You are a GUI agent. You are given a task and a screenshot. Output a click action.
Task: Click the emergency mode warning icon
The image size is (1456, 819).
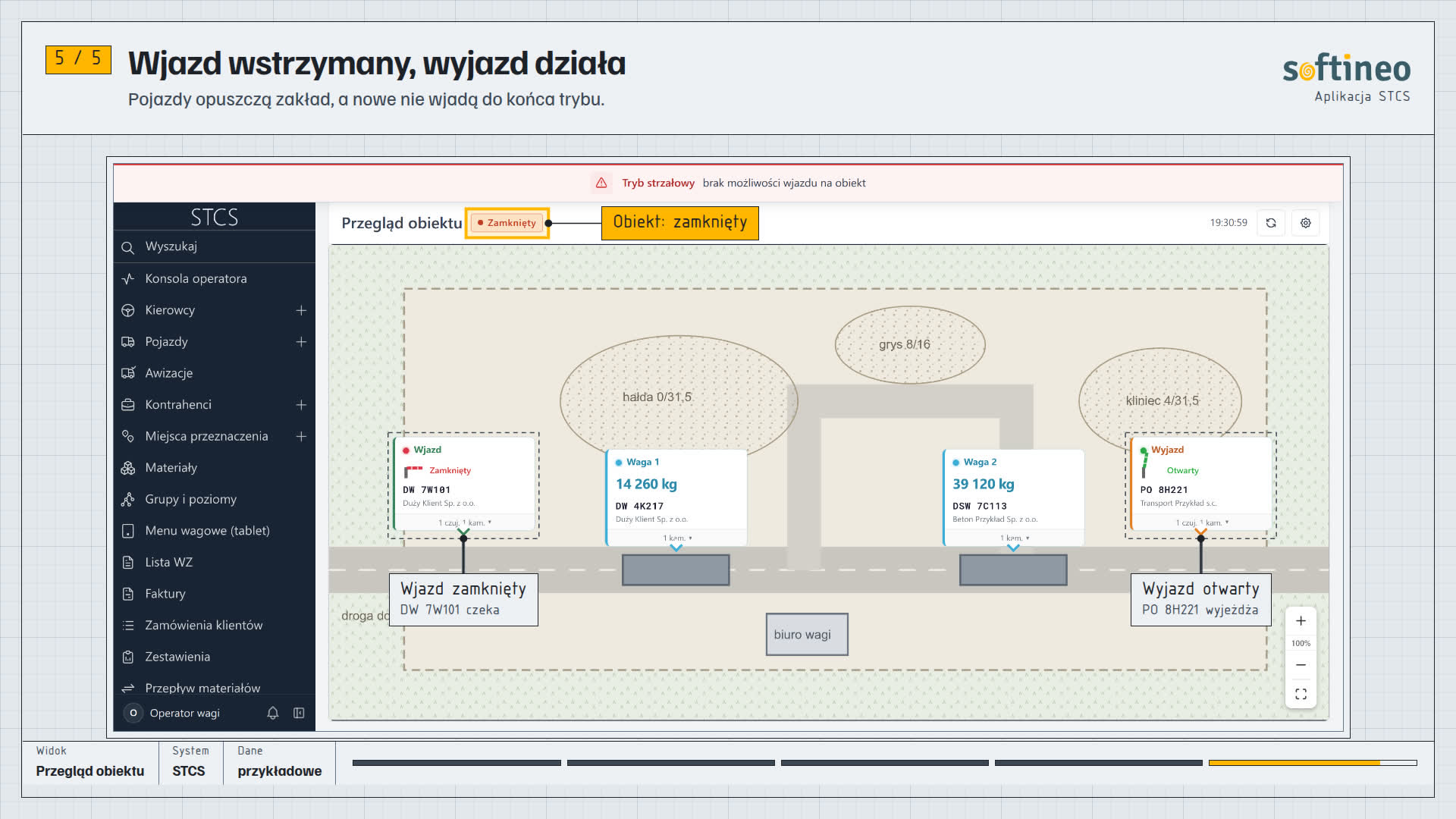pos(601,183)
